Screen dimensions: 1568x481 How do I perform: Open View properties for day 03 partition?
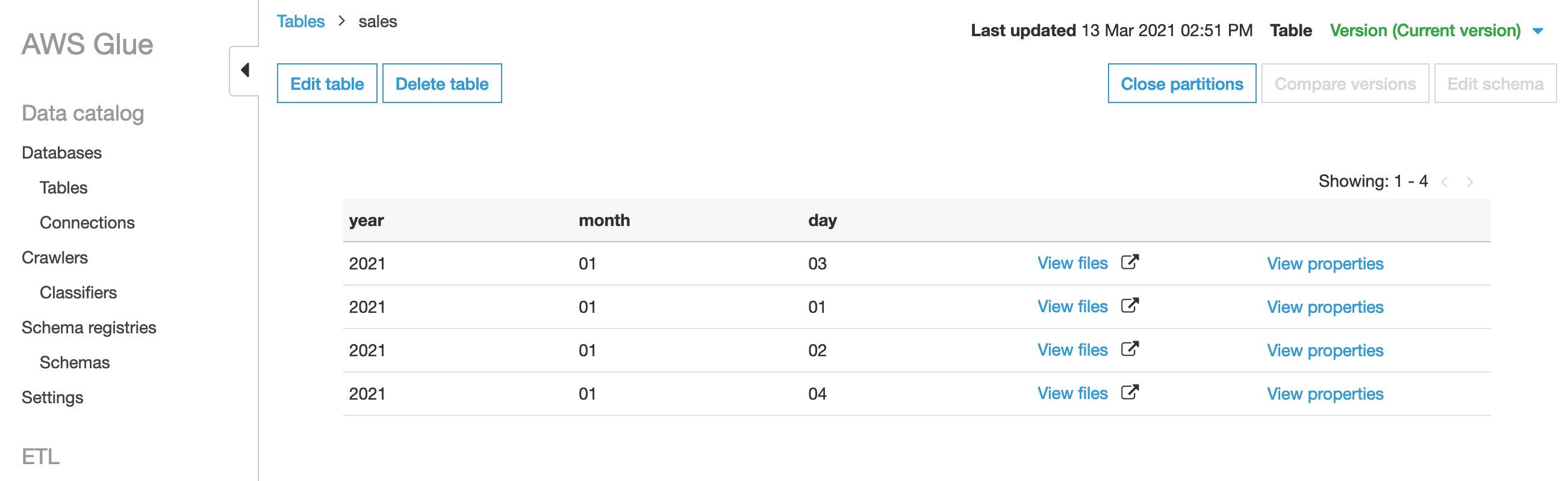(x=1325, y=263)
